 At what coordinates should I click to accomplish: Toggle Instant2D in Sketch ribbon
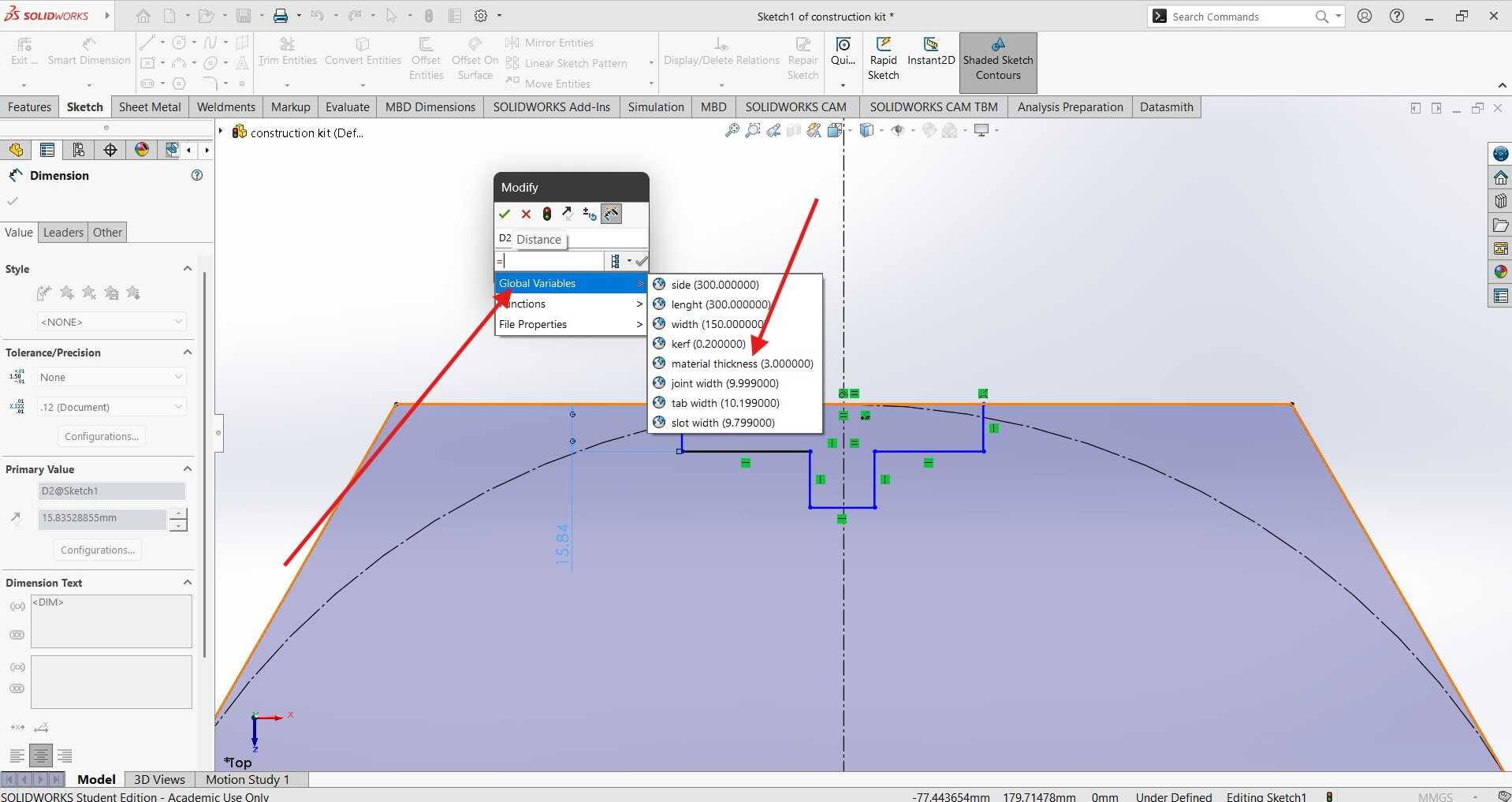pos(931,52)
